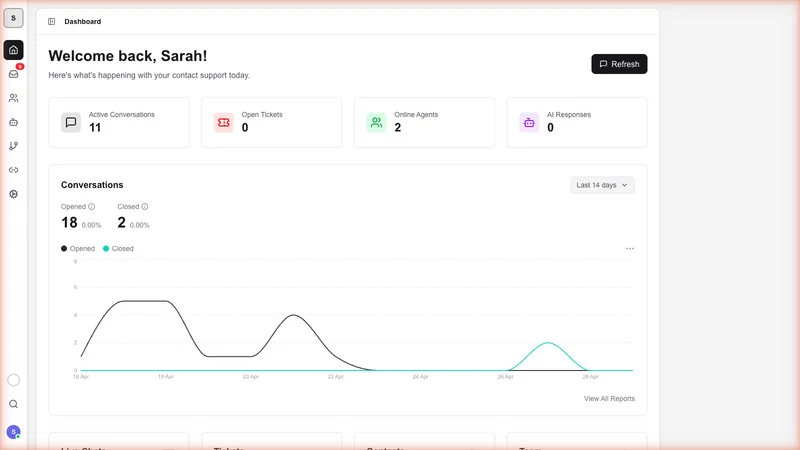Click the AI Responses card label
This screenshot has height=450, width=800.
tap(568, 114)
